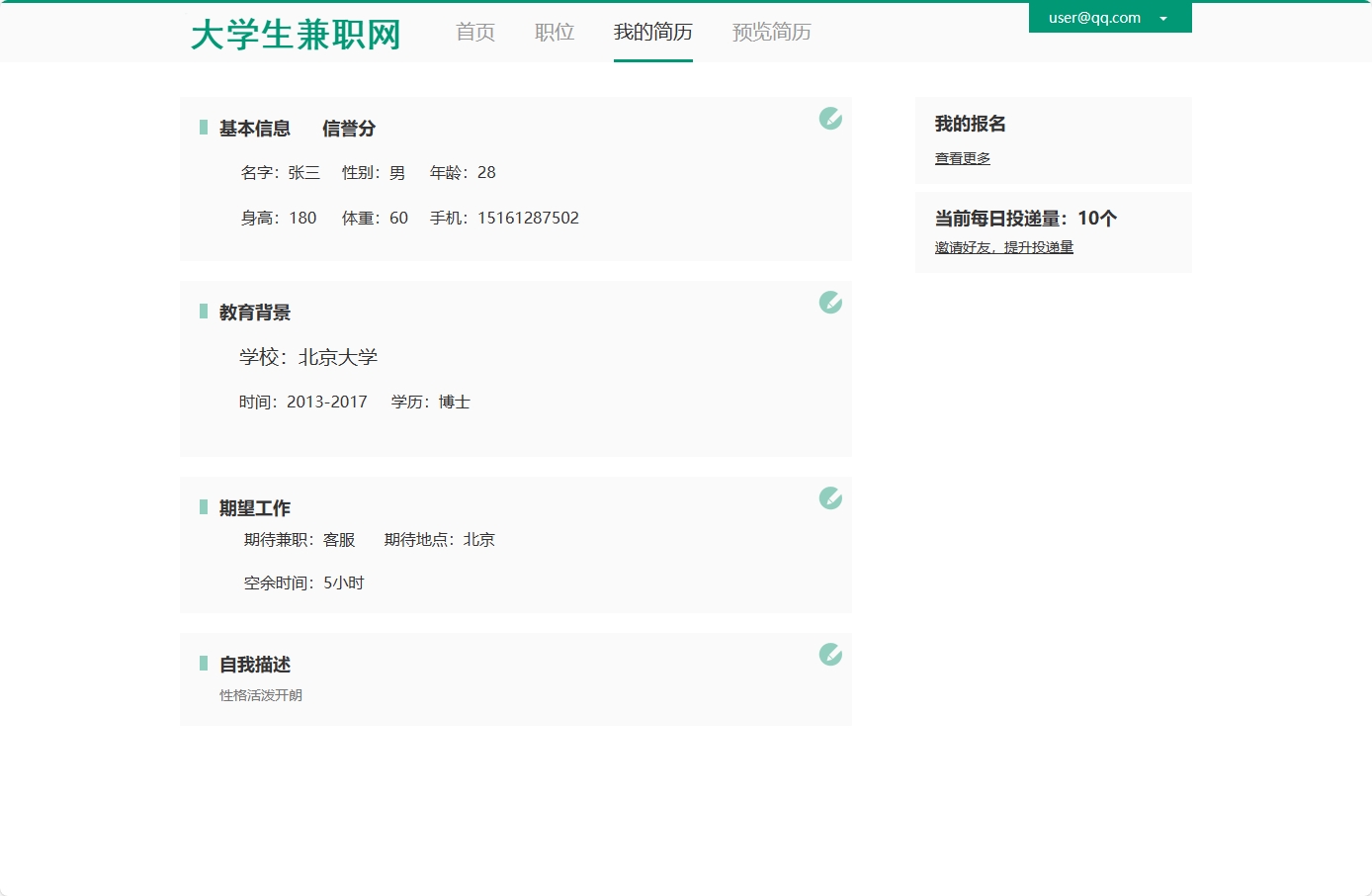
Task: Open the edit pencil for 教育背景
Action: pyautogui.click(x=830, y=304)
